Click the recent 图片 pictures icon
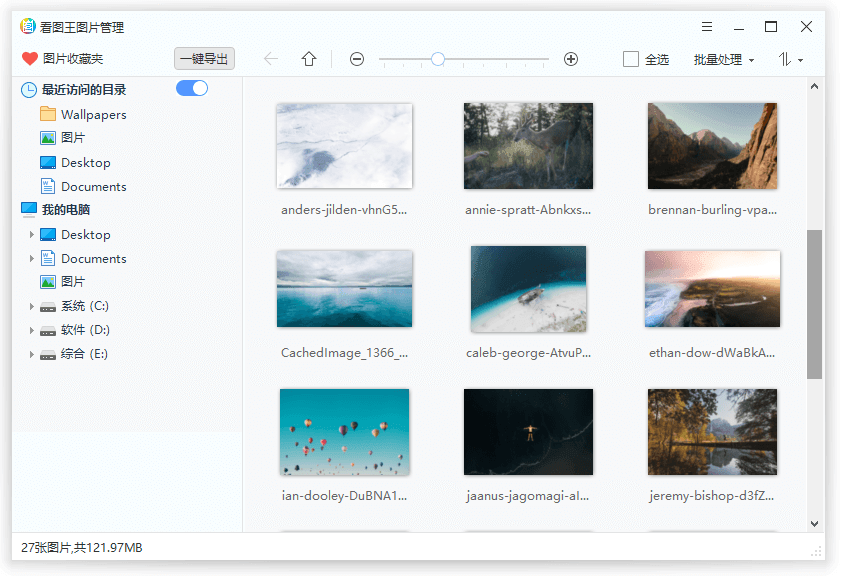 point(48,138)
